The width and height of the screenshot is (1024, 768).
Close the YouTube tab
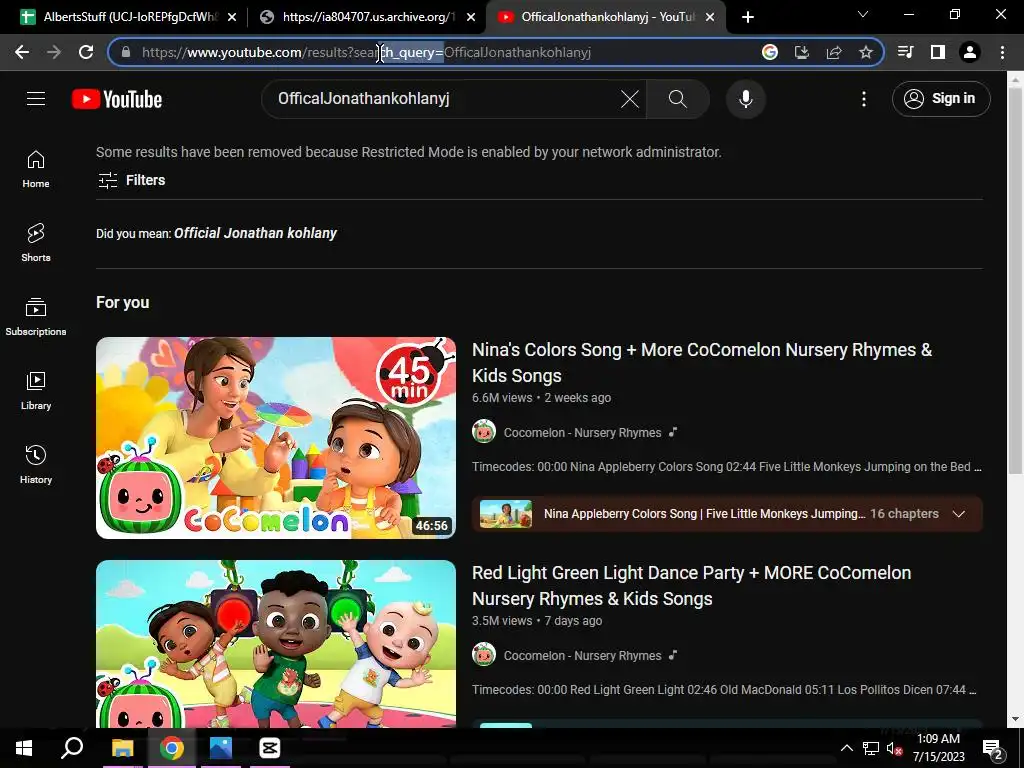[x=710, y=17]
